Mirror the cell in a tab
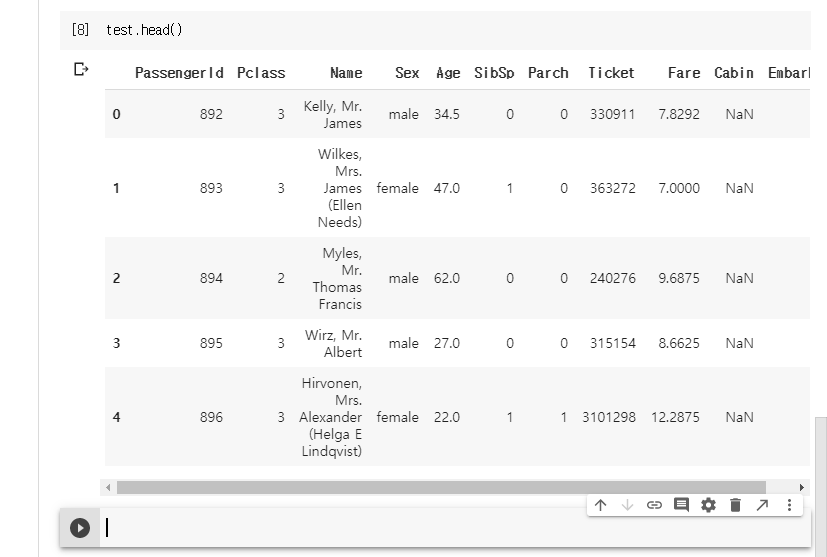This screenshot has width=827, height=557. click(x=762, y=505)
